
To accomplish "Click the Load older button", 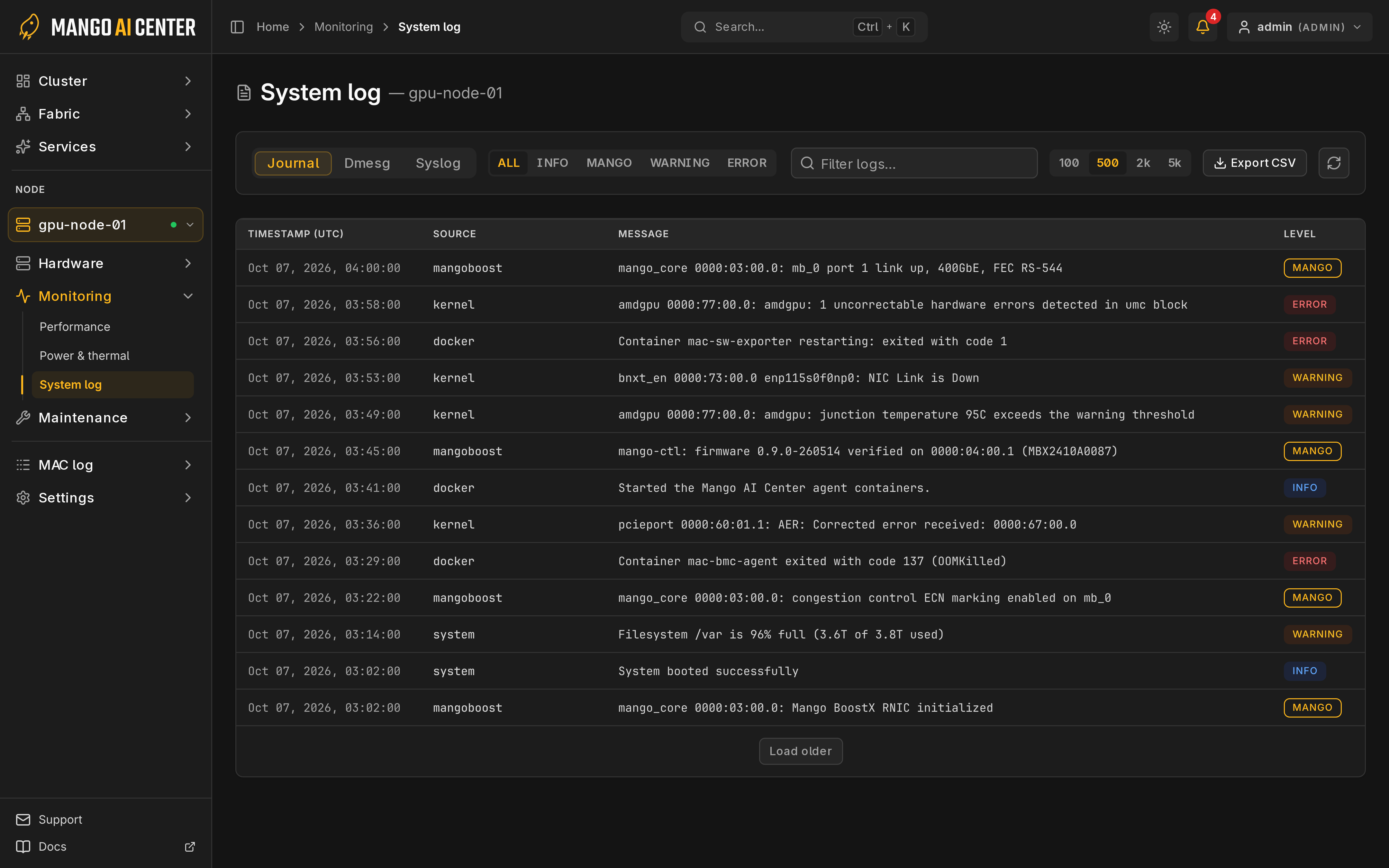I will click(801, 751).
